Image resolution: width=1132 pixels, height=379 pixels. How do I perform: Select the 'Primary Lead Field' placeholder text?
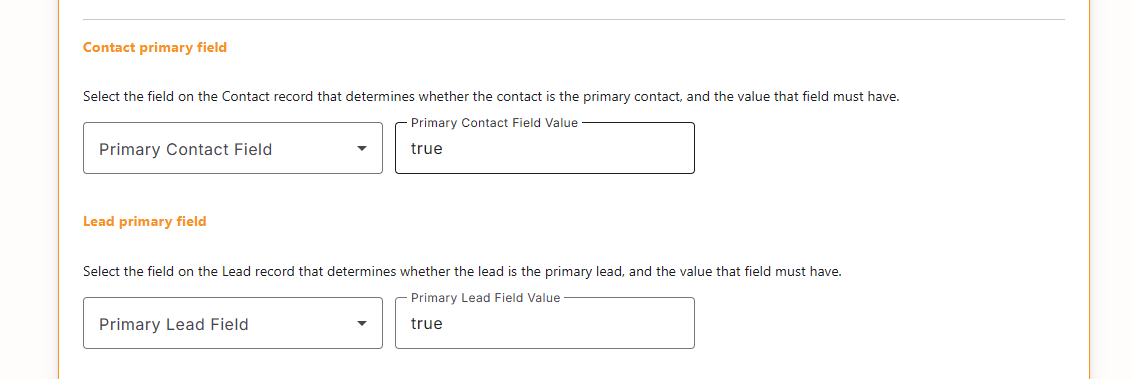173,324
